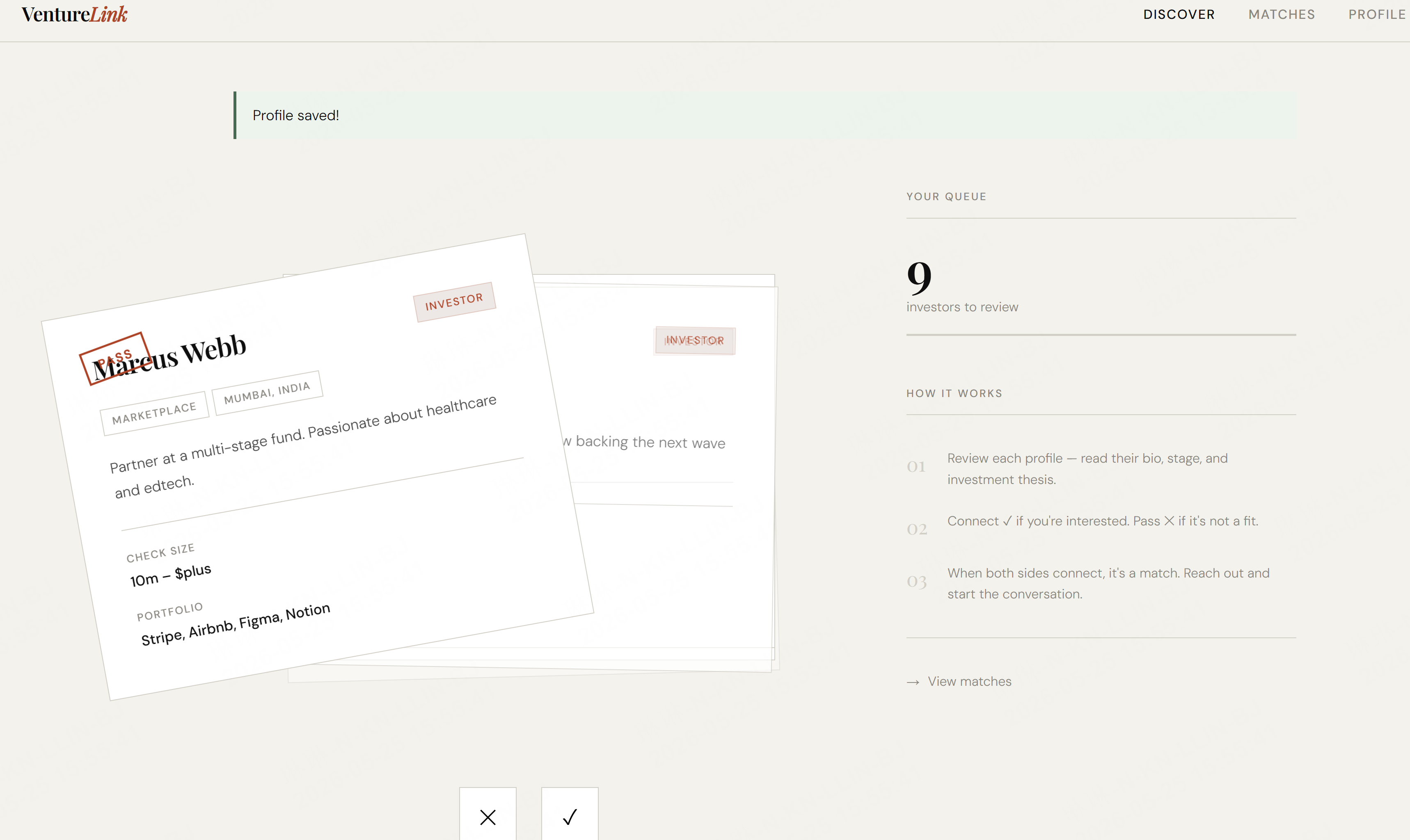The height and width of the screenshot is (840, 1410).
Task: Click the INVESTOR badge on the back card
Action: [695, 341]
